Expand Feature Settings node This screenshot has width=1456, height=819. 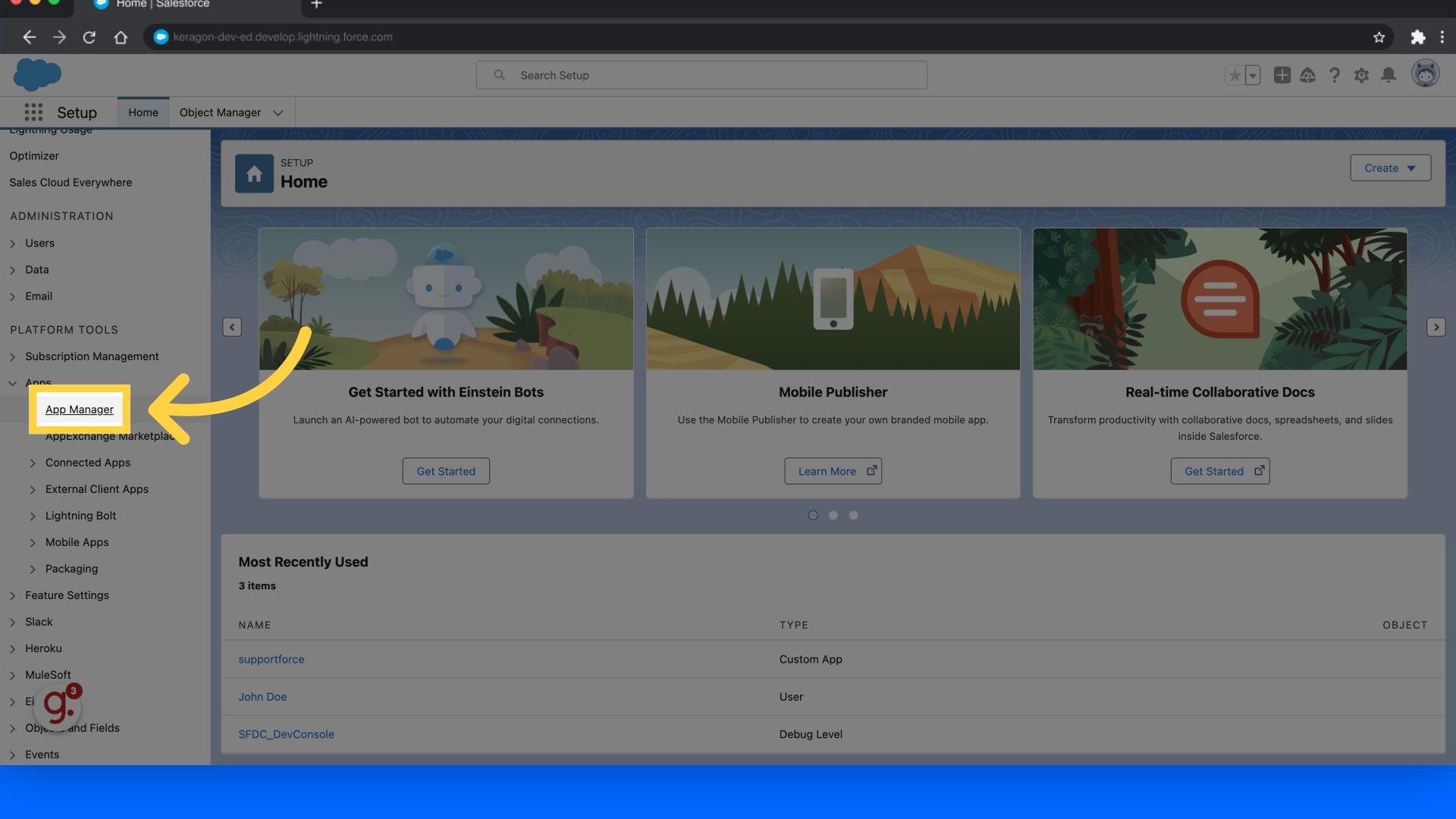coord(13,596)
